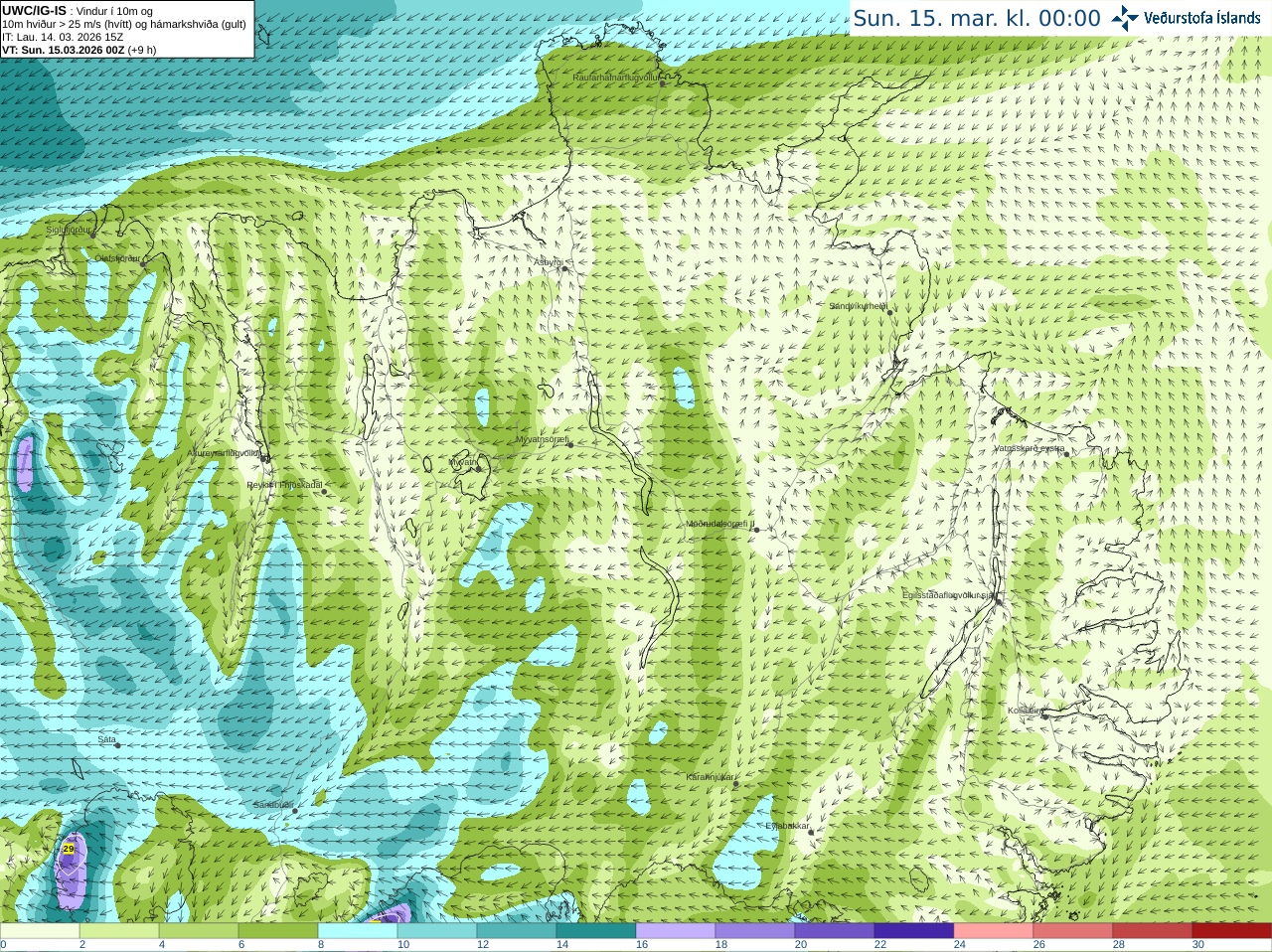This screenshot has width=1272, height=952.
Task: Select the Reykir í Fnjóskadal station label
Action: pos(284,485)
